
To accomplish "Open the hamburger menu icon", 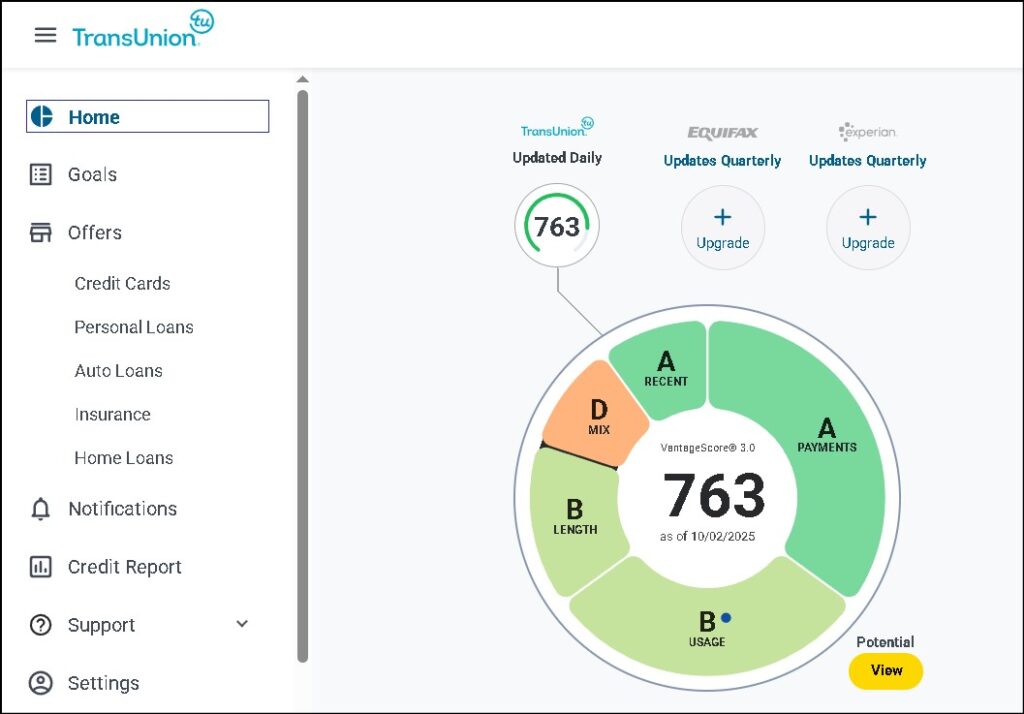I will [x=45, y=35].
